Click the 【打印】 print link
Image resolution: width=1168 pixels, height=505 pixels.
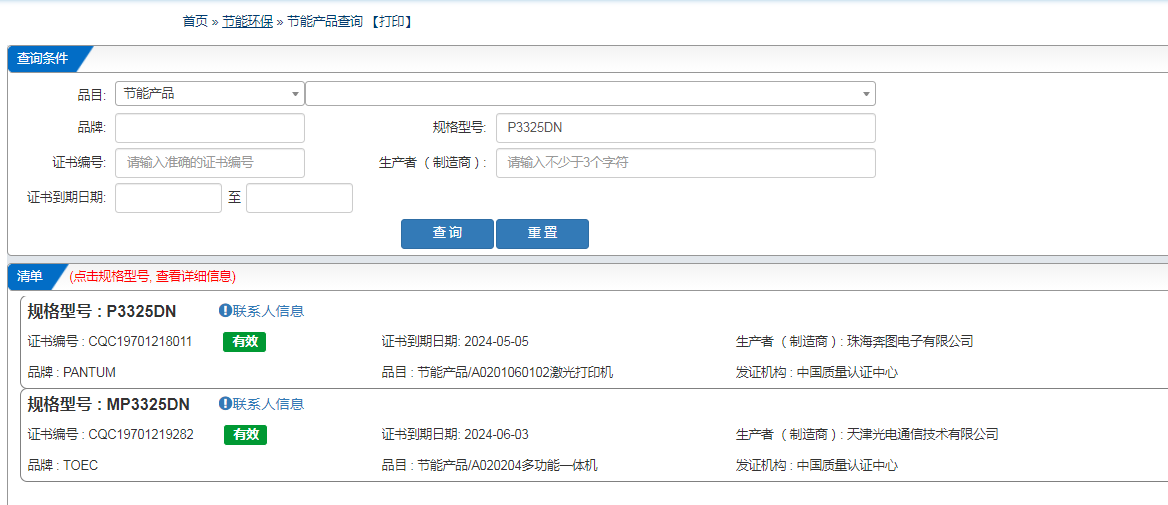coord(391,22)
